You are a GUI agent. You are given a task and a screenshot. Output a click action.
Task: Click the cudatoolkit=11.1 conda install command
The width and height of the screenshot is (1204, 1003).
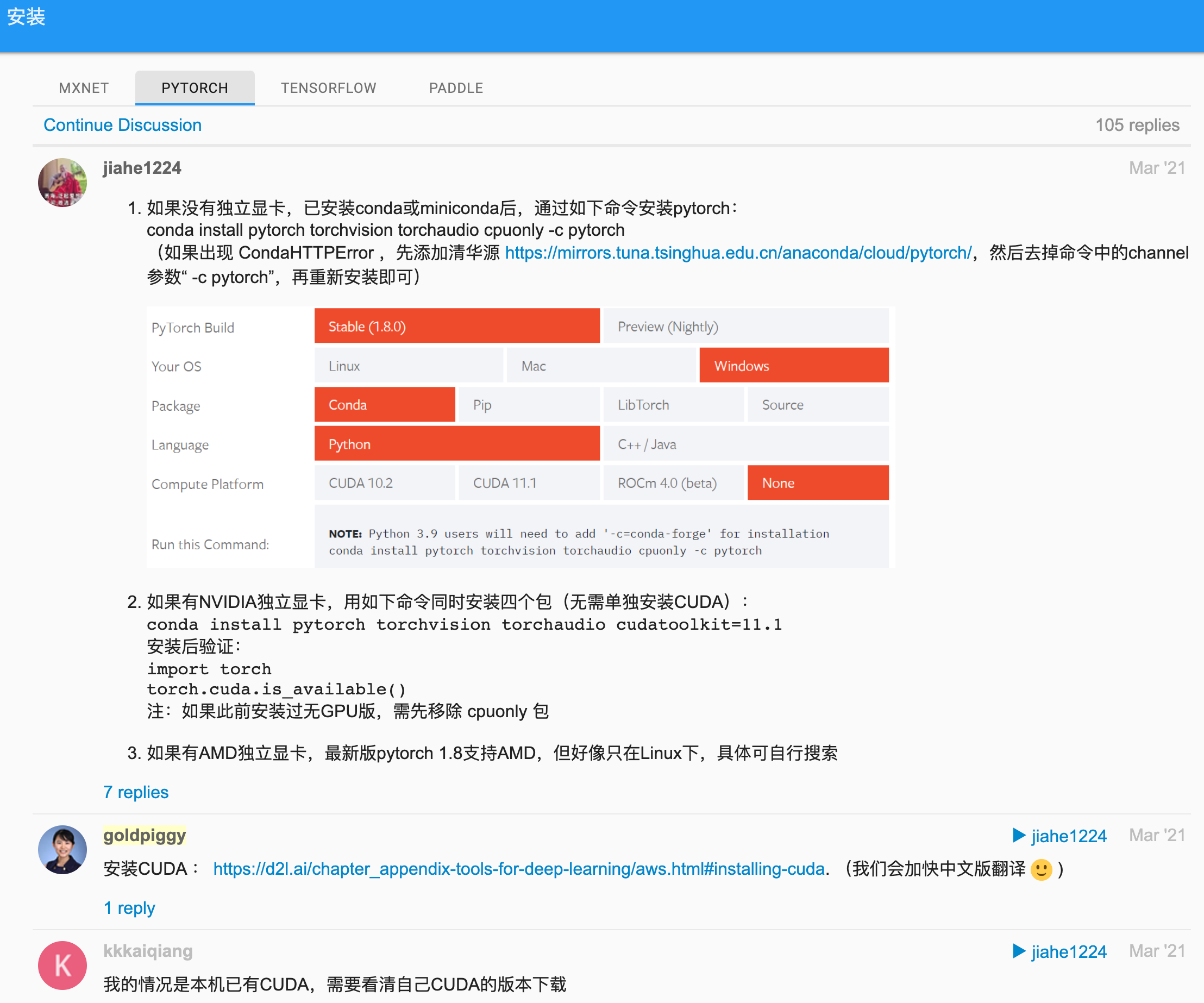(x=465, y=624)
